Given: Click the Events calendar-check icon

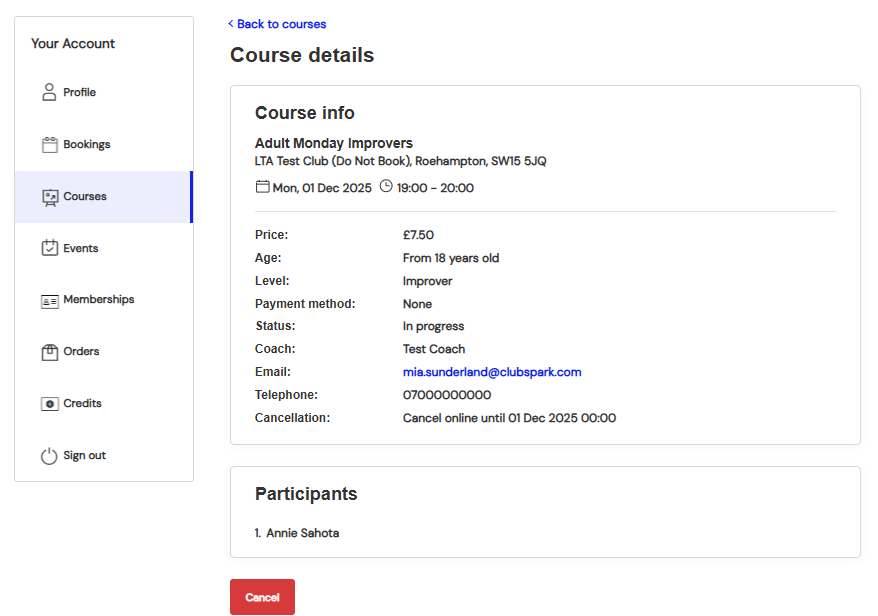Looking at the screenshot, I should 49,248.
